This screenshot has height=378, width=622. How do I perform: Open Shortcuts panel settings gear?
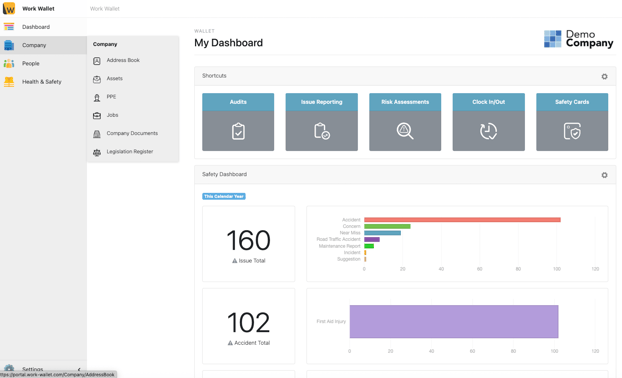pos(604,76)
